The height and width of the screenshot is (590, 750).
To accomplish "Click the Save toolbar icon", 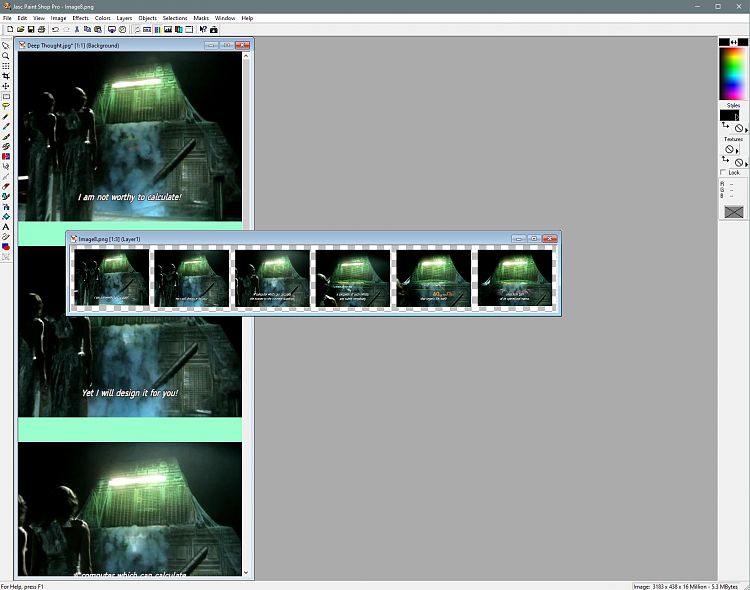I will (31, 30).
